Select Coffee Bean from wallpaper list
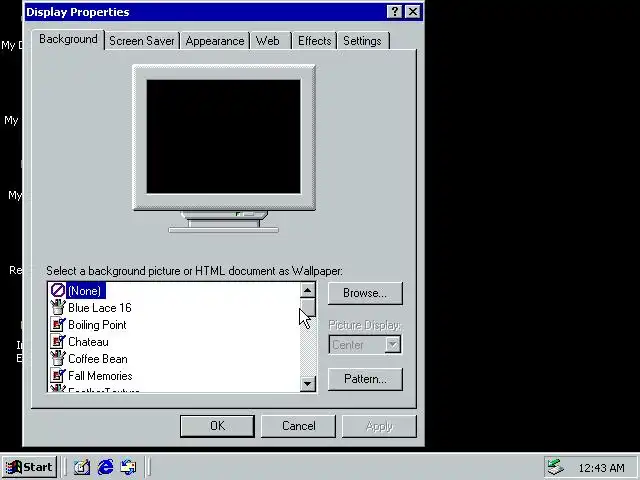Viewport: 640px width, 480px height. (98, 359)
